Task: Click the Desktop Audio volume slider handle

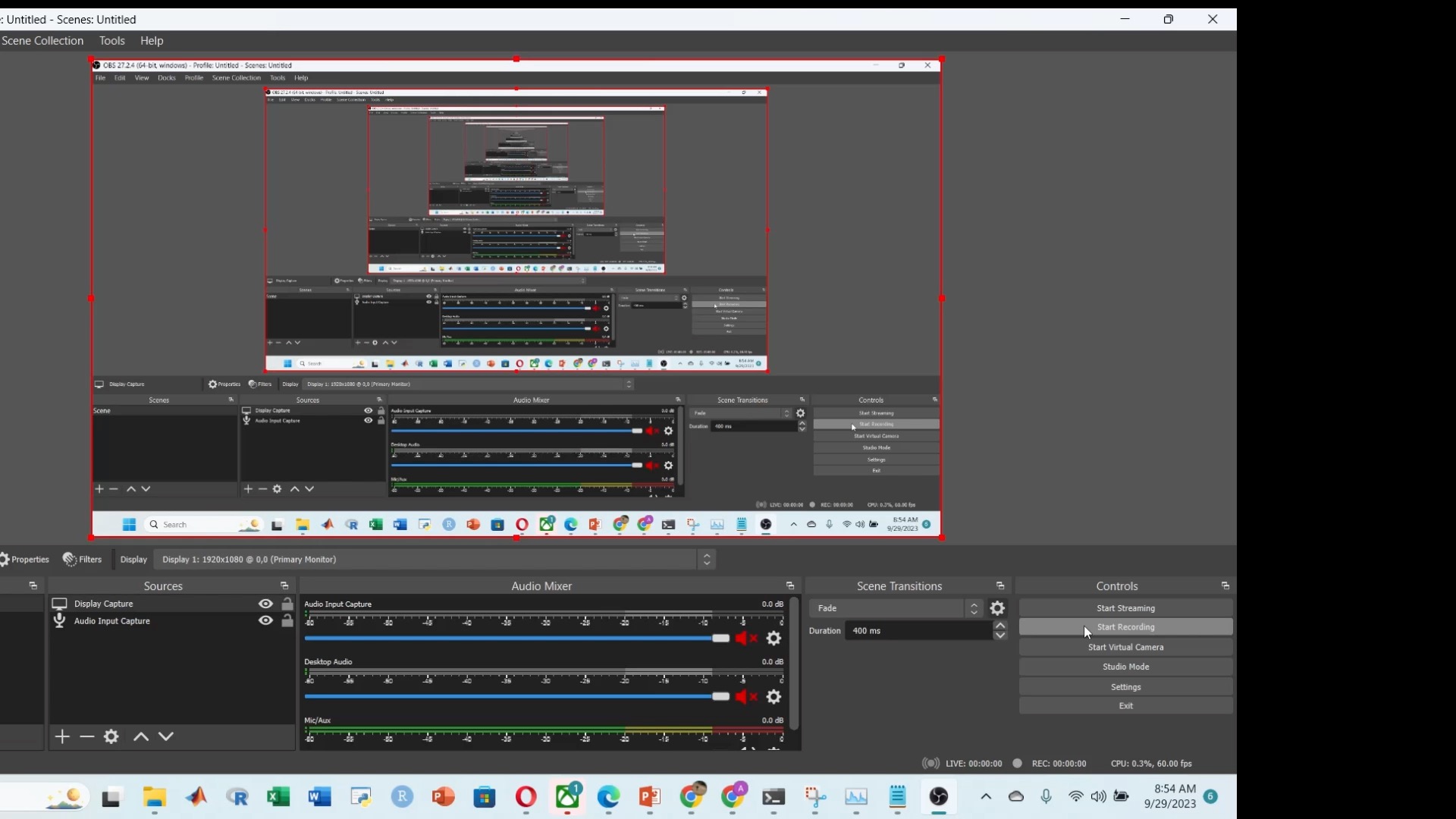Action: click(720, 697)
